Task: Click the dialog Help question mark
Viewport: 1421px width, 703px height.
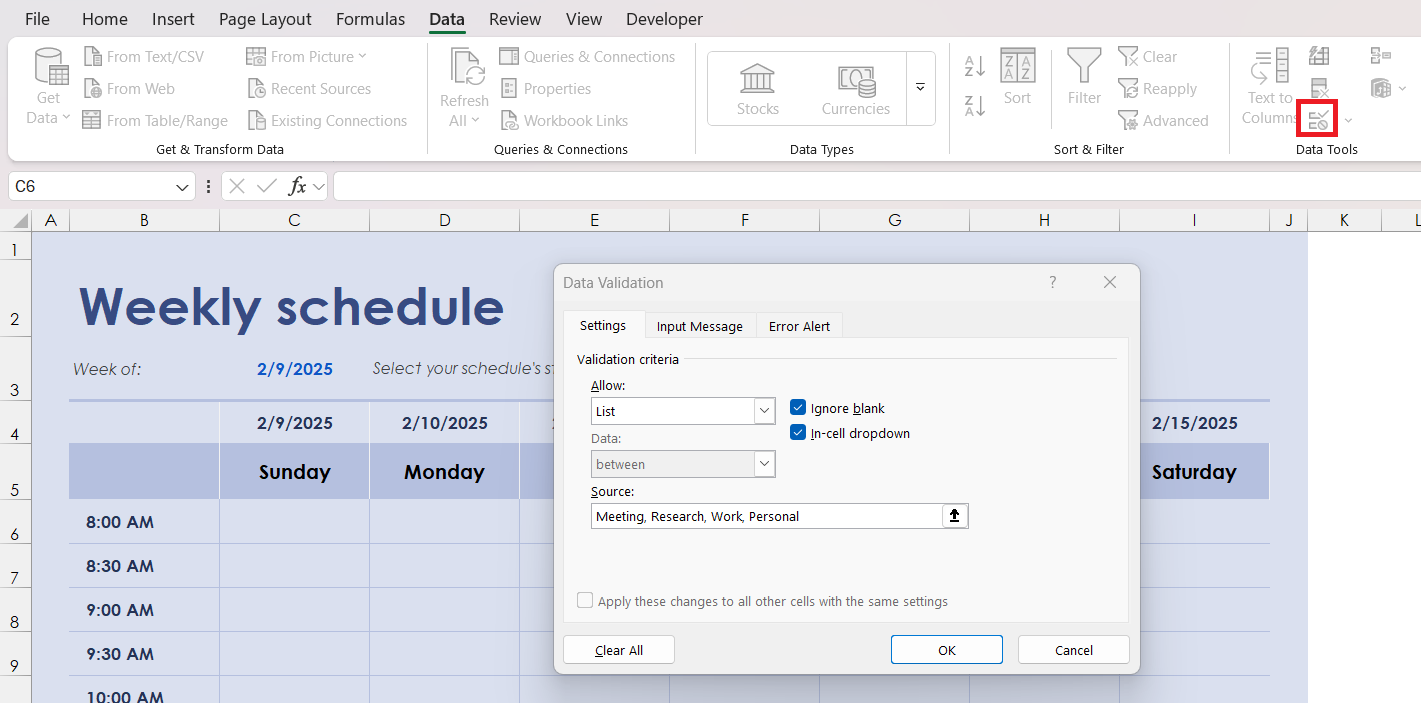Action: [1052, 283]
